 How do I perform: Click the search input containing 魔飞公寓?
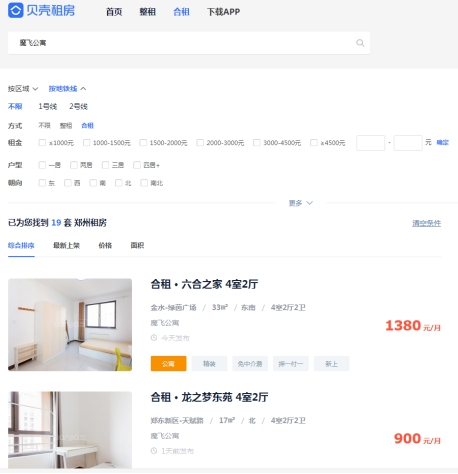pos(189,43)
